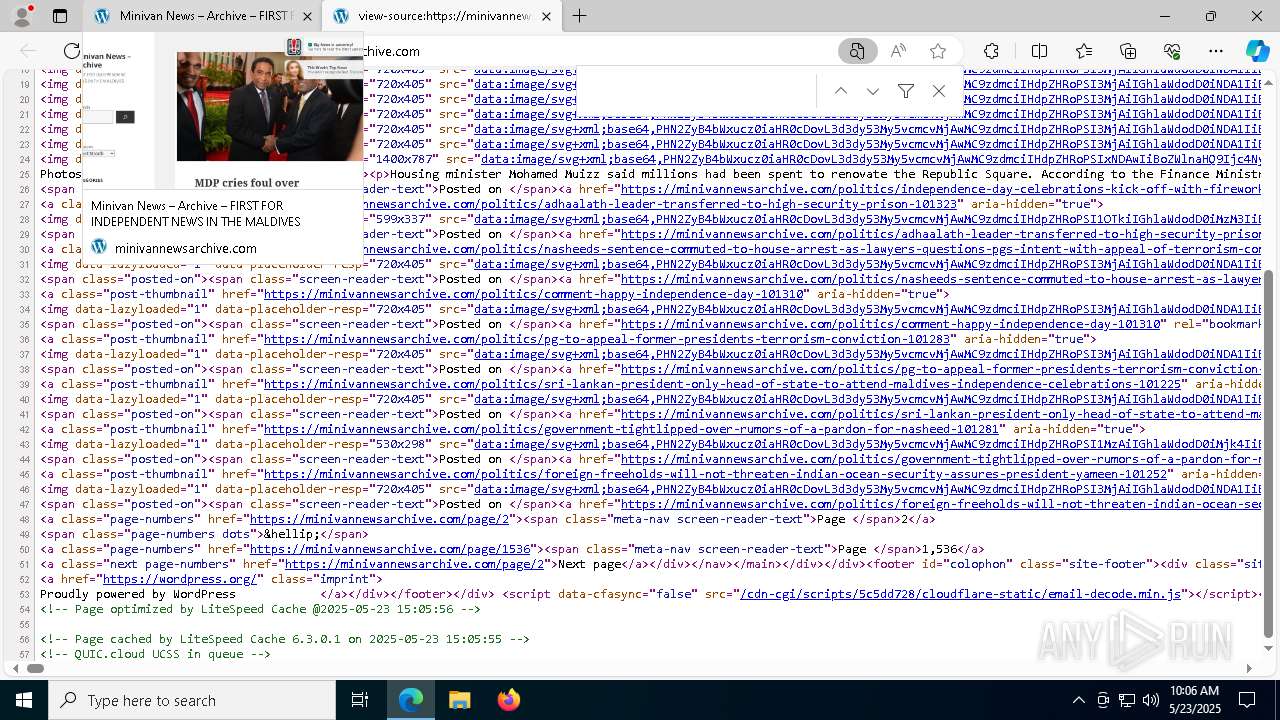1280x720 pixels.
Task: Click the 'Page optimized by LiteSpeed Cache' comment
Action: coord(260,609)
